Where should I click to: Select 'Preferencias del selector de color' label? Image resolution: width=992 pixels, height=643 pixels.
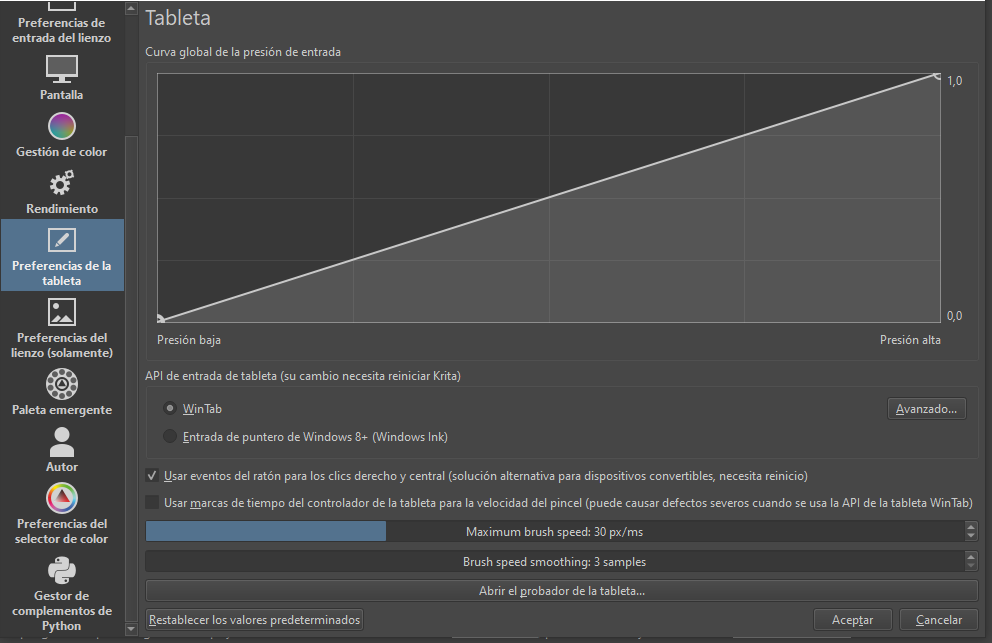[61, 532]
